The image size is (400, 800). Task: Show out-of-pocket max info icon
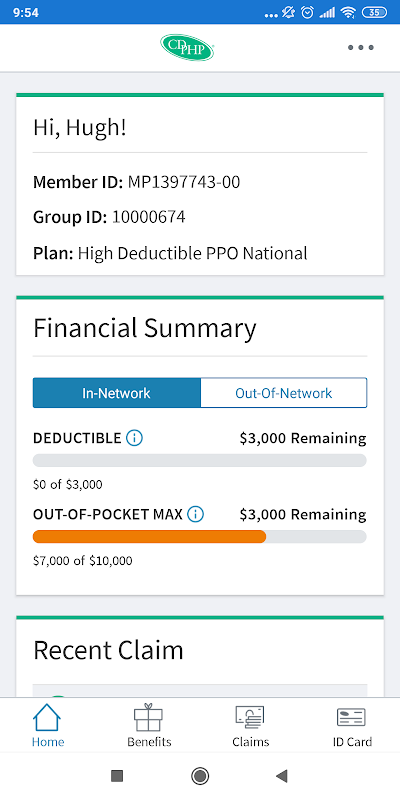click(x=195, y=514)
